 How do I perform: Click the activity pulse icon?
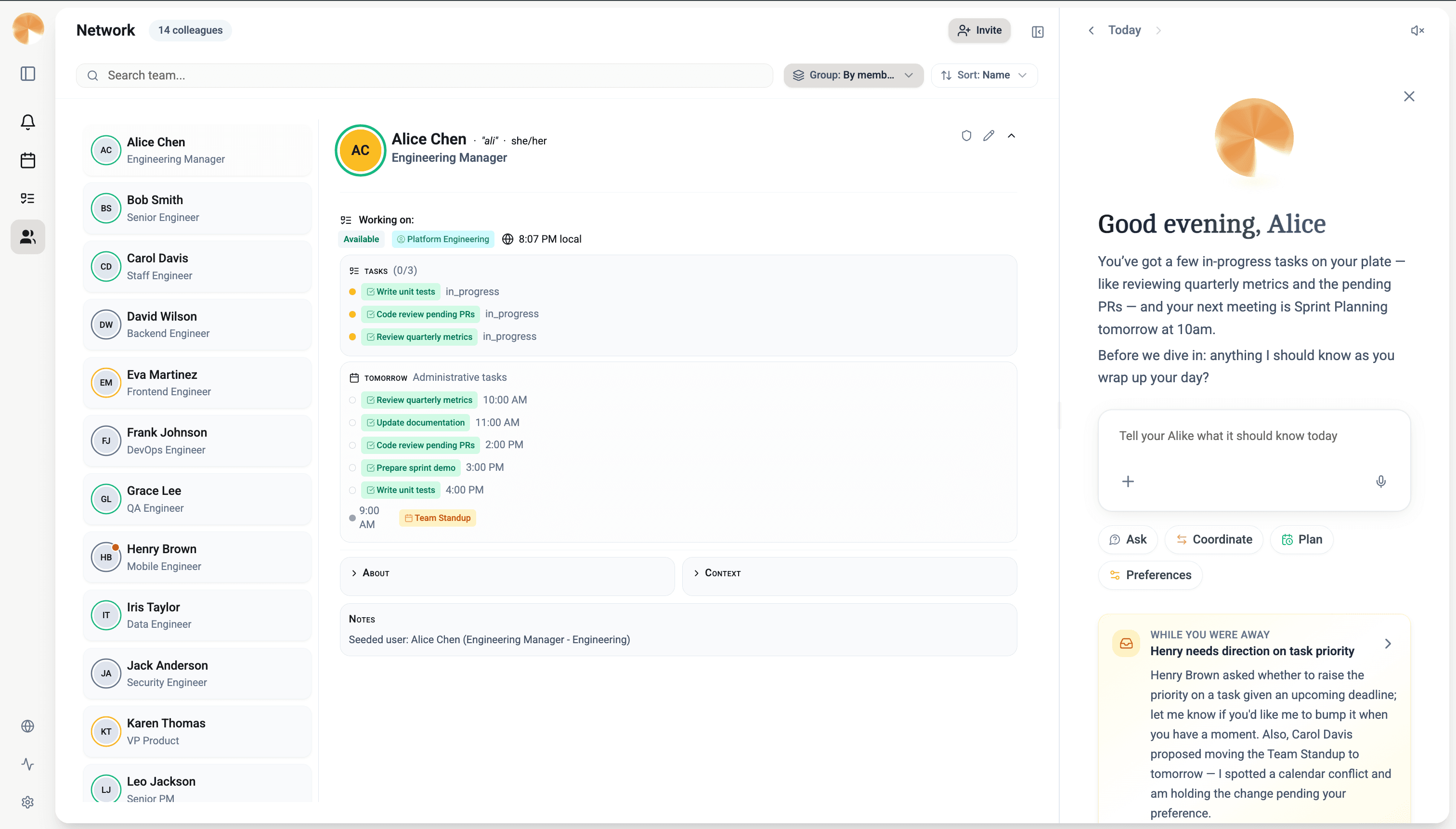tap(27, 764)
